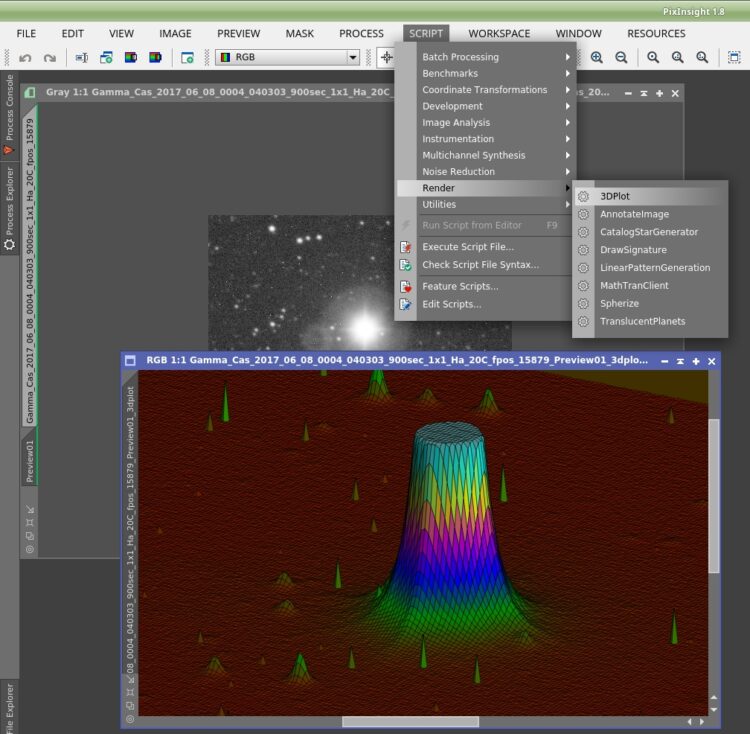The width and height of the screenshot is (750, 734).
Task: Click the new preview icon in toolbar
Action: tap(188, 58)
